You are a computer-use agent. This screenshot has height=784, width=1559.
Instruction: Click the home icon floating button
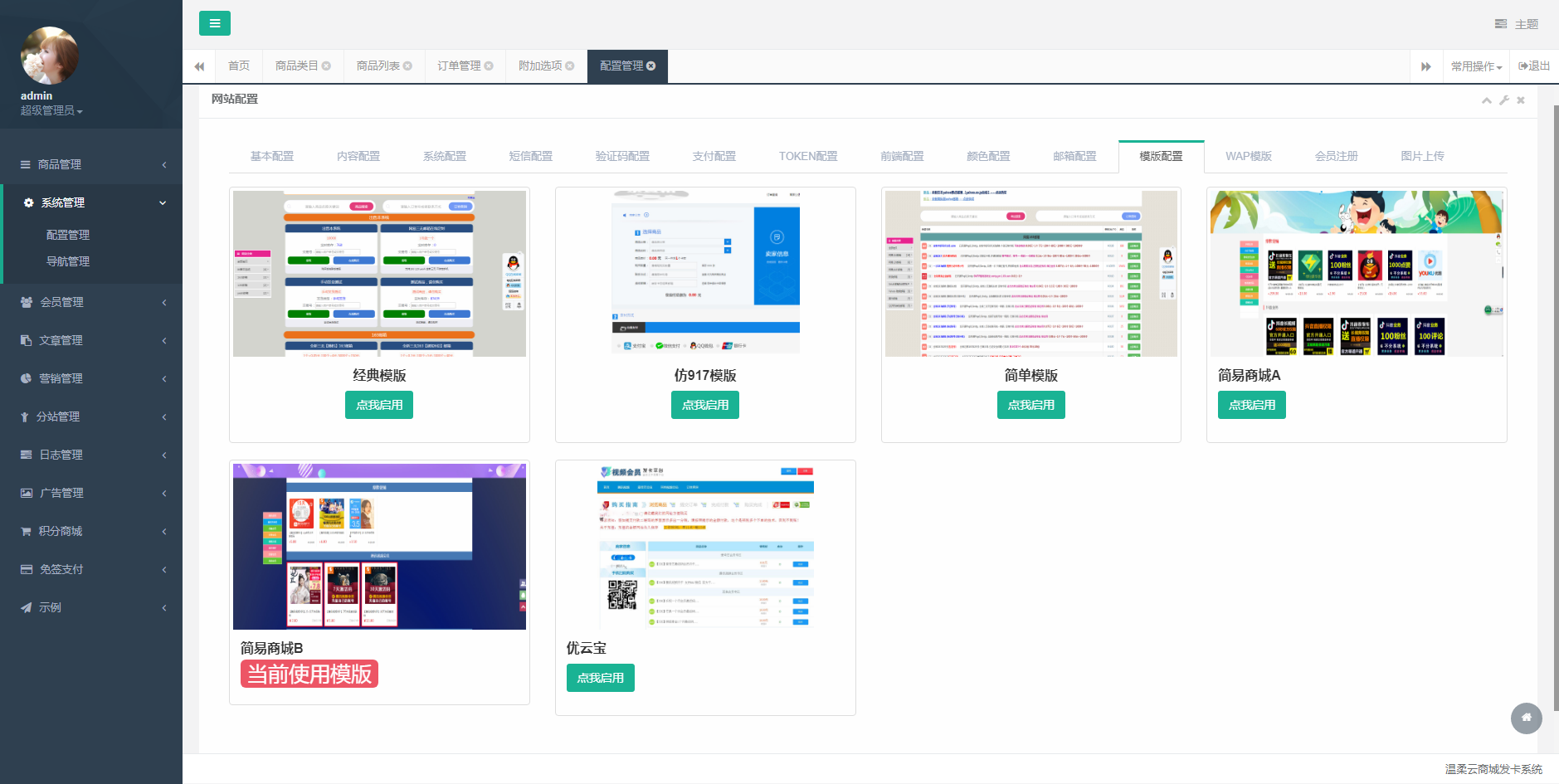point(1526,718)
